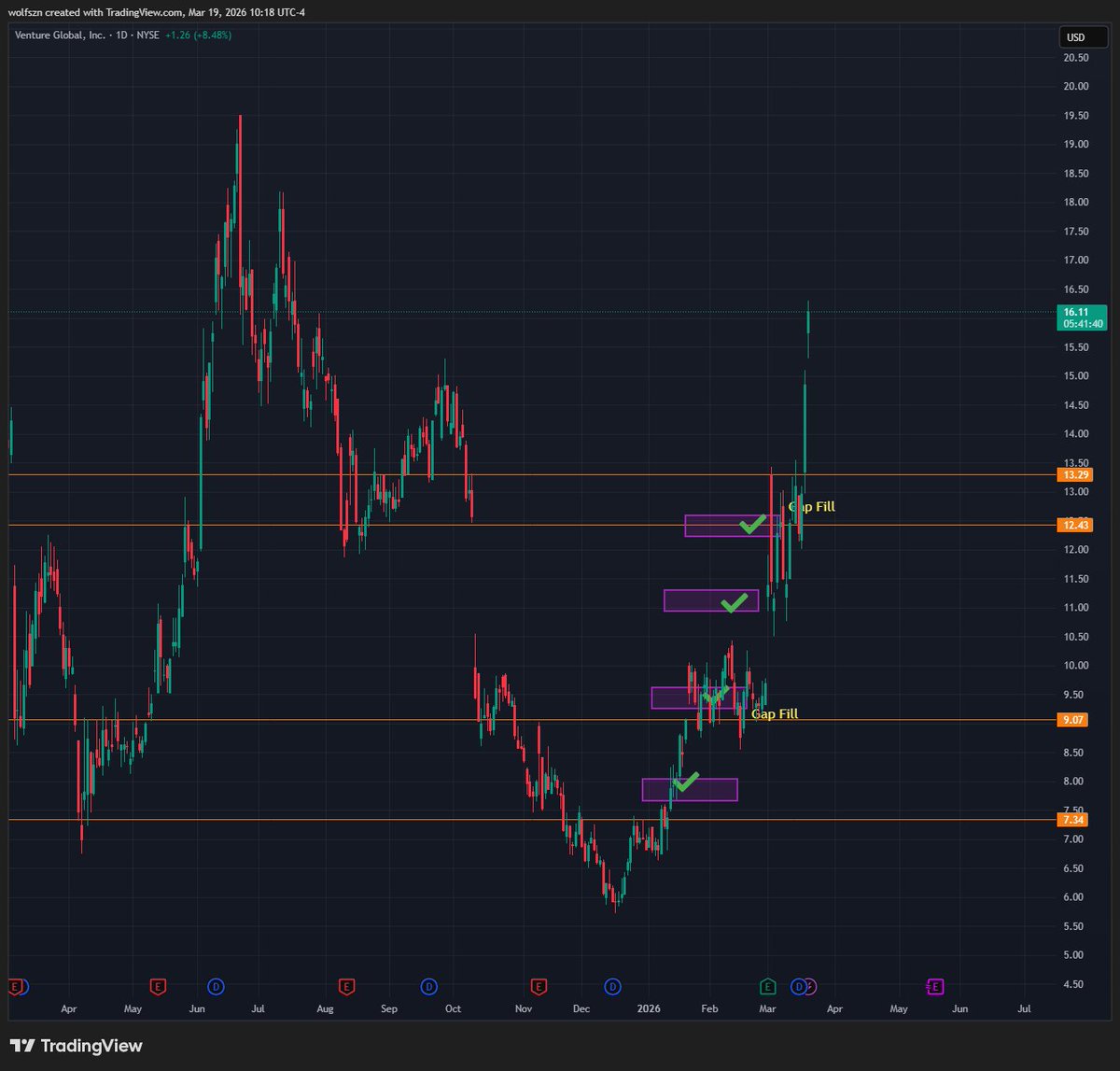The width and height of the screenshot is (1120, 1071).
Task: Select the Gap Fill label near 12.43
Action: tap(812, 507)
